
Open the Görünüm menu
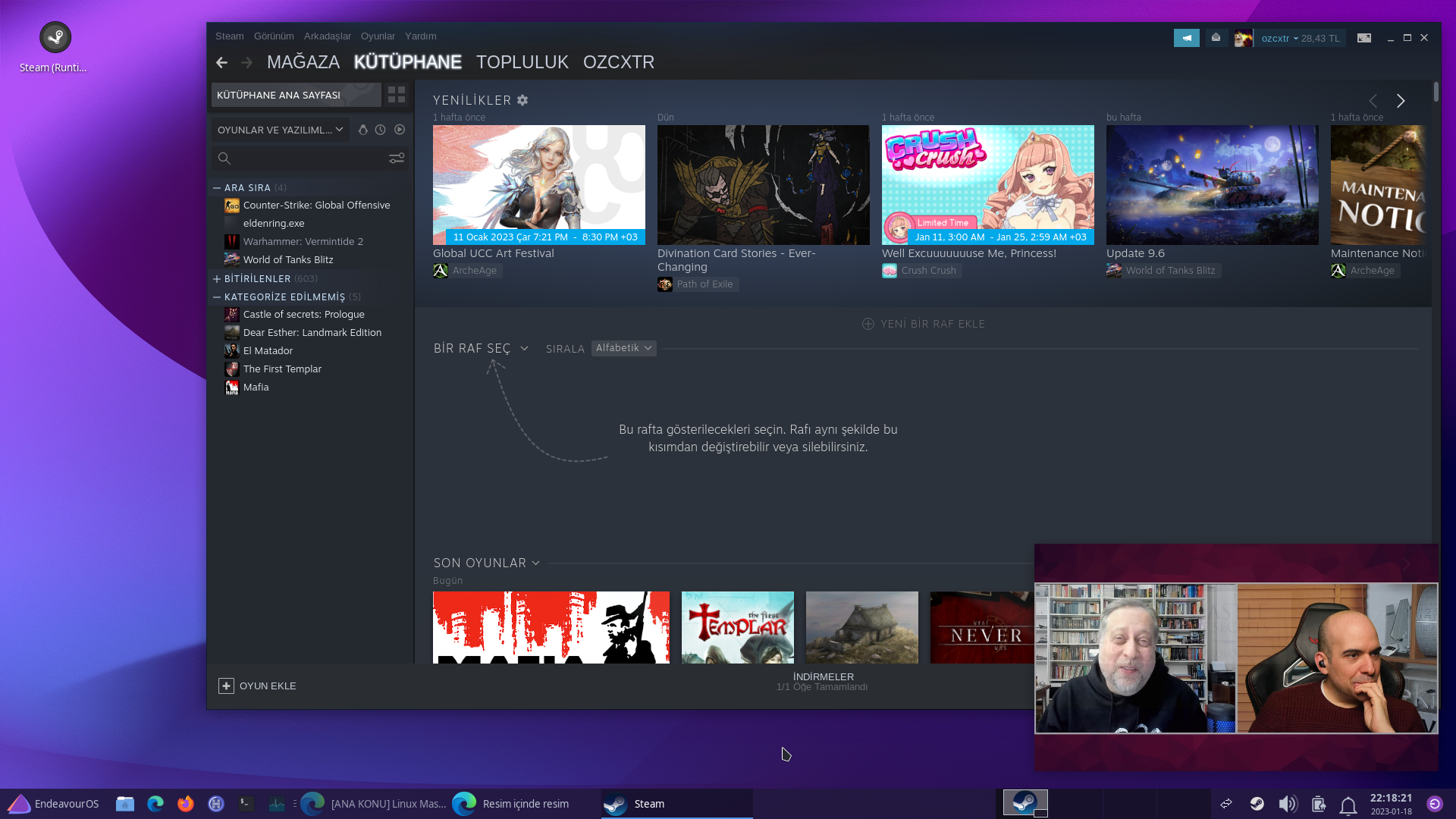[x=274, y=36]
